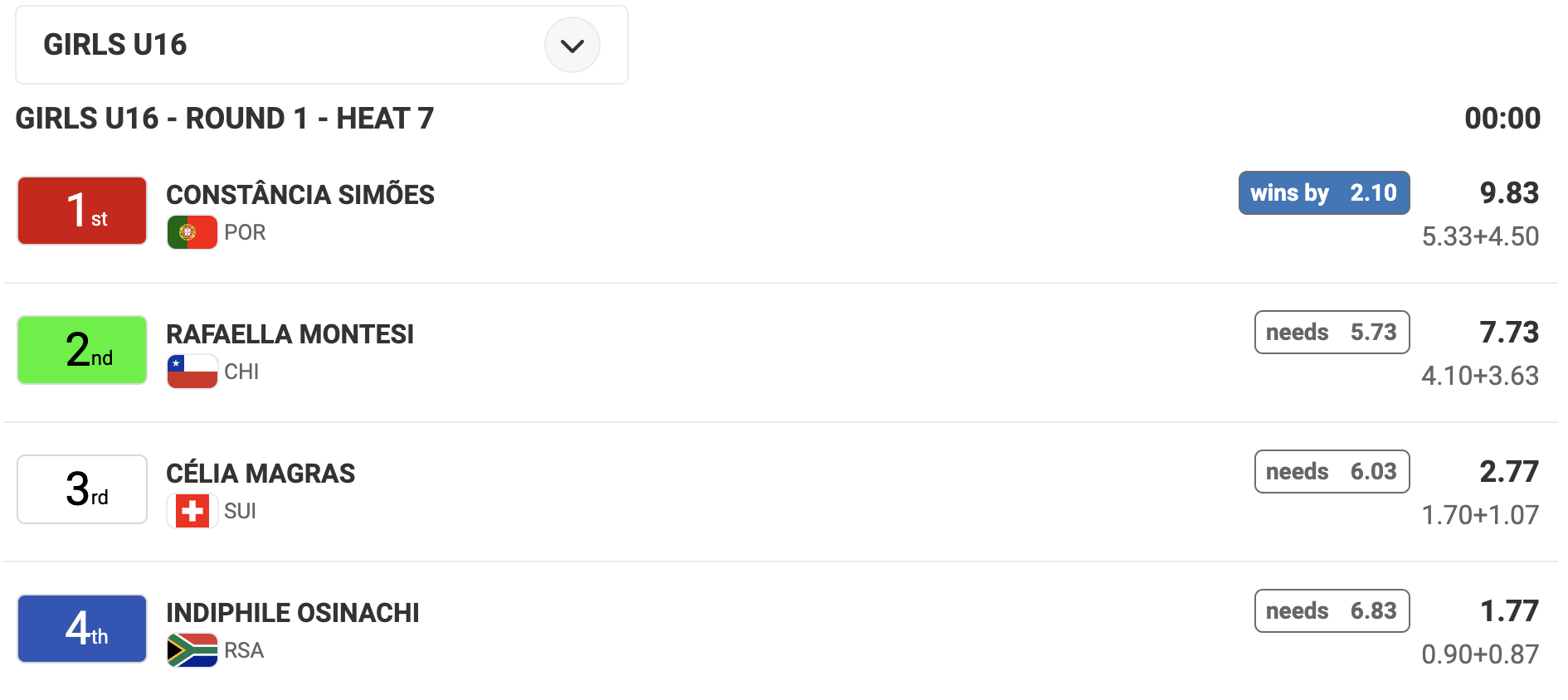Click the Switzerland flag icon
Screen dimensions: 1568x700
point(192,511)
